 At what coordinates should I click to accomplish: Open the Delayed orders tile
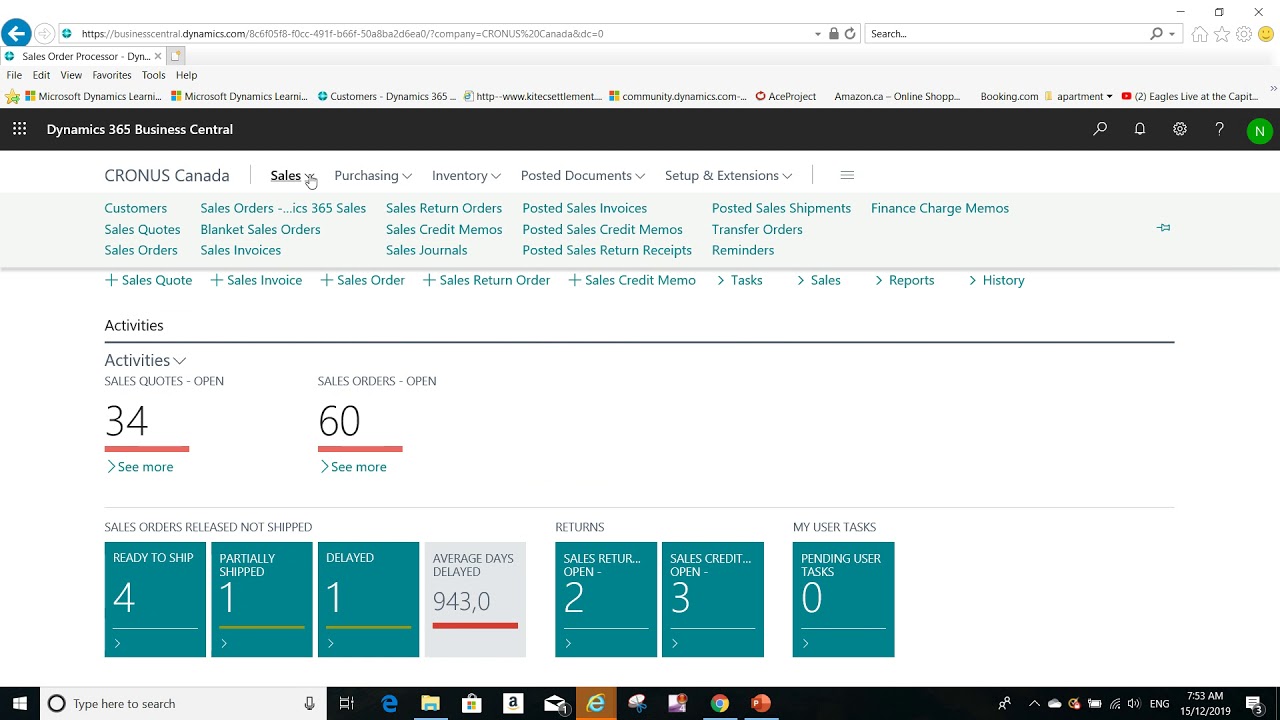click(368, 599)
